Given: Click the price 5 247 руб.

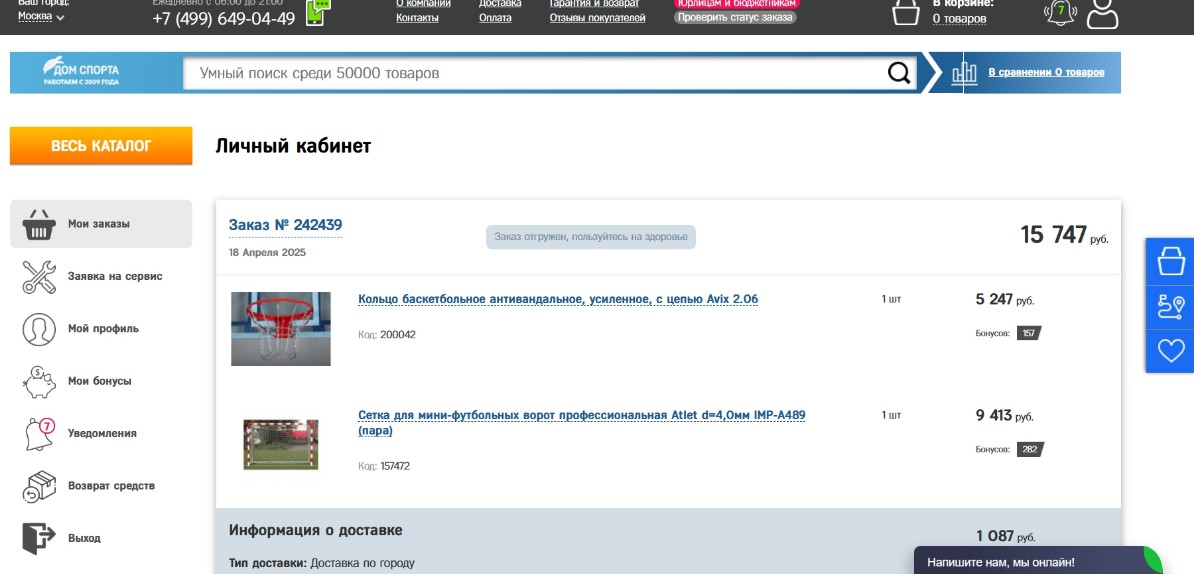Looking at the screenshot, I should point(1005,299).
